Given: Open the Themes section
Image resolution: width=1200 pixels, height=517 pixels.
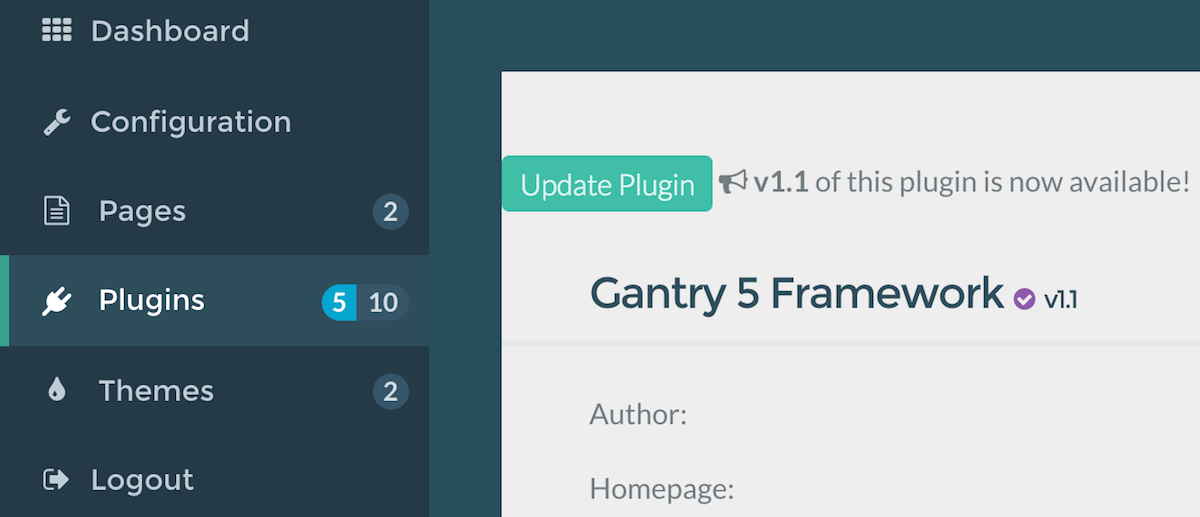Looking at the screenshot, I should tap(156, 390).
